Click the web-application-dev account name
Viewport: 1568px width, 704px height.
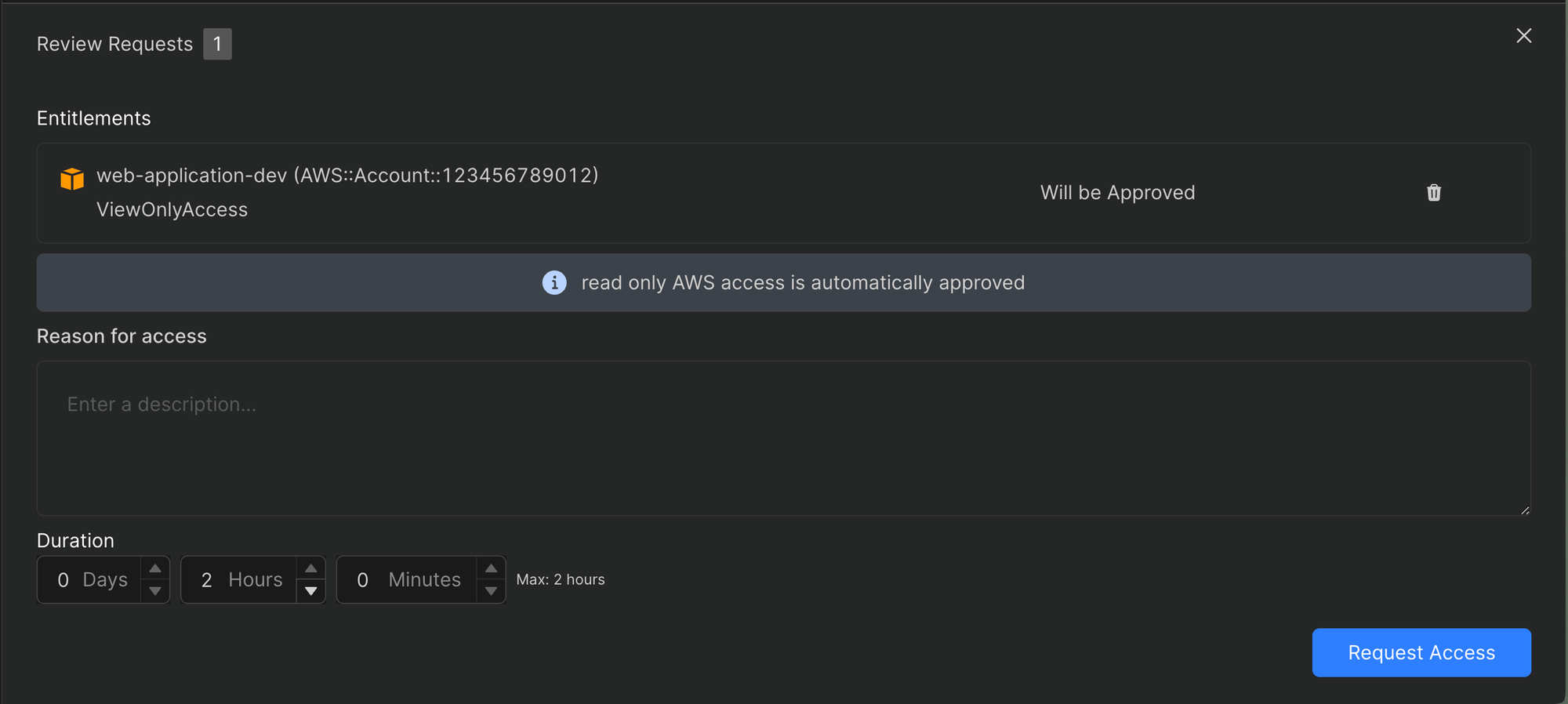coord(347,176)
